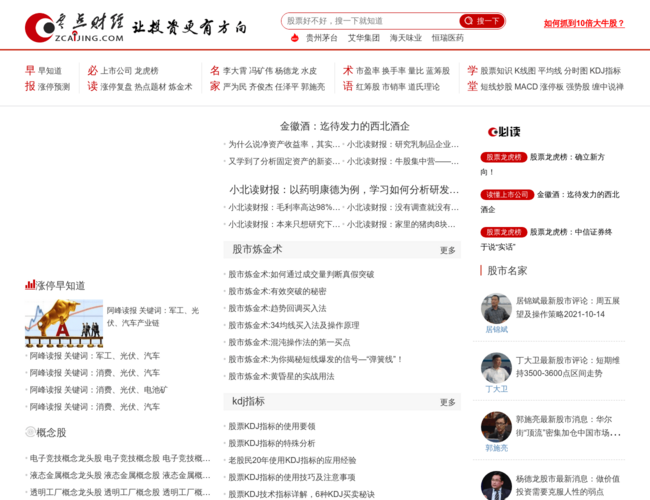
Task: Open headline 小北读财报：以药明康德为例
Action: point(344,190)
